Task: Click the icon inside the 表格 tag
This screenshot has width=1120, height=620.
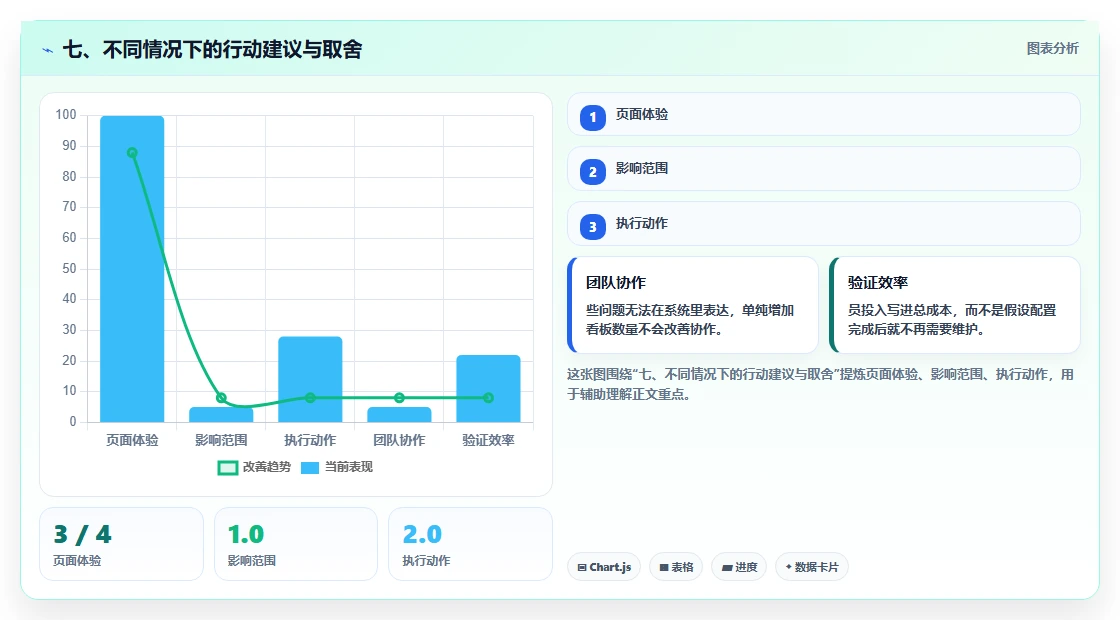Action: 664,567
